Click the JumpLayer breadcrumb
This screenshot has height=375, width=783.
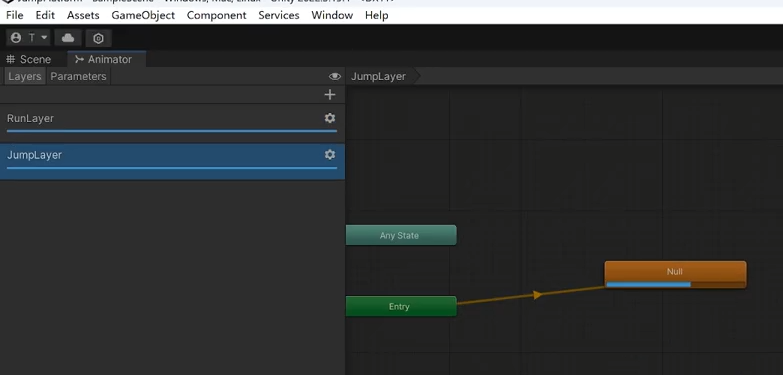pyautogui.click(x=378, y=76)
